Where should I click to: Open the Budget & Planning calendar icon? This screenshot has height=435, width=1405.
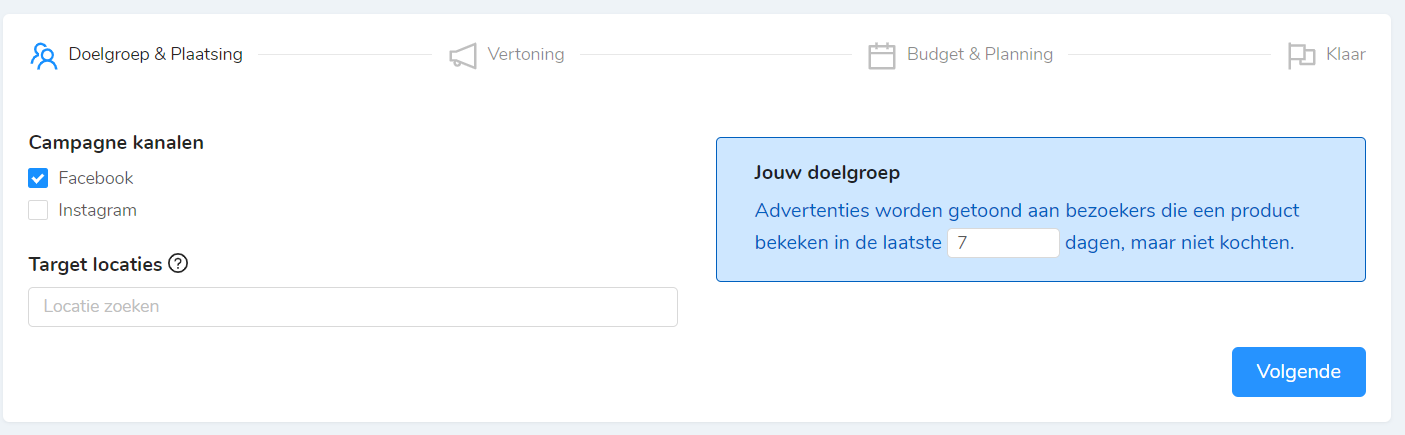[882, 55]
